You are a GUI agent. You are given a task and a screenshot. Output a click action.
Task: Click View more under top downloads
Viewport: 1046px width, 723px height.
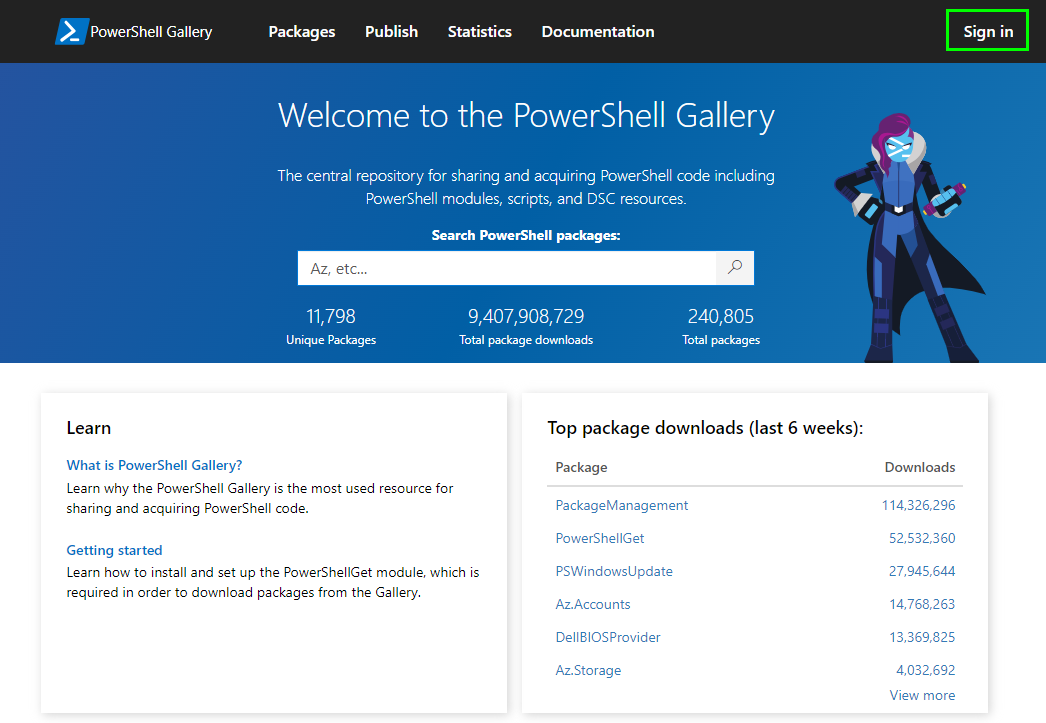[x=922, y=695]
